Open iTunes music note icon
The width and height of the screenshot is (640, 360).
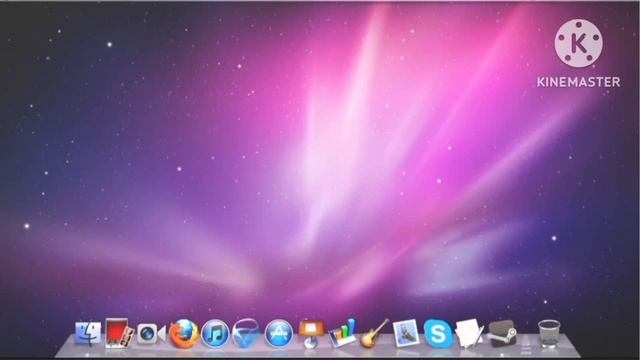pos(215,334)
